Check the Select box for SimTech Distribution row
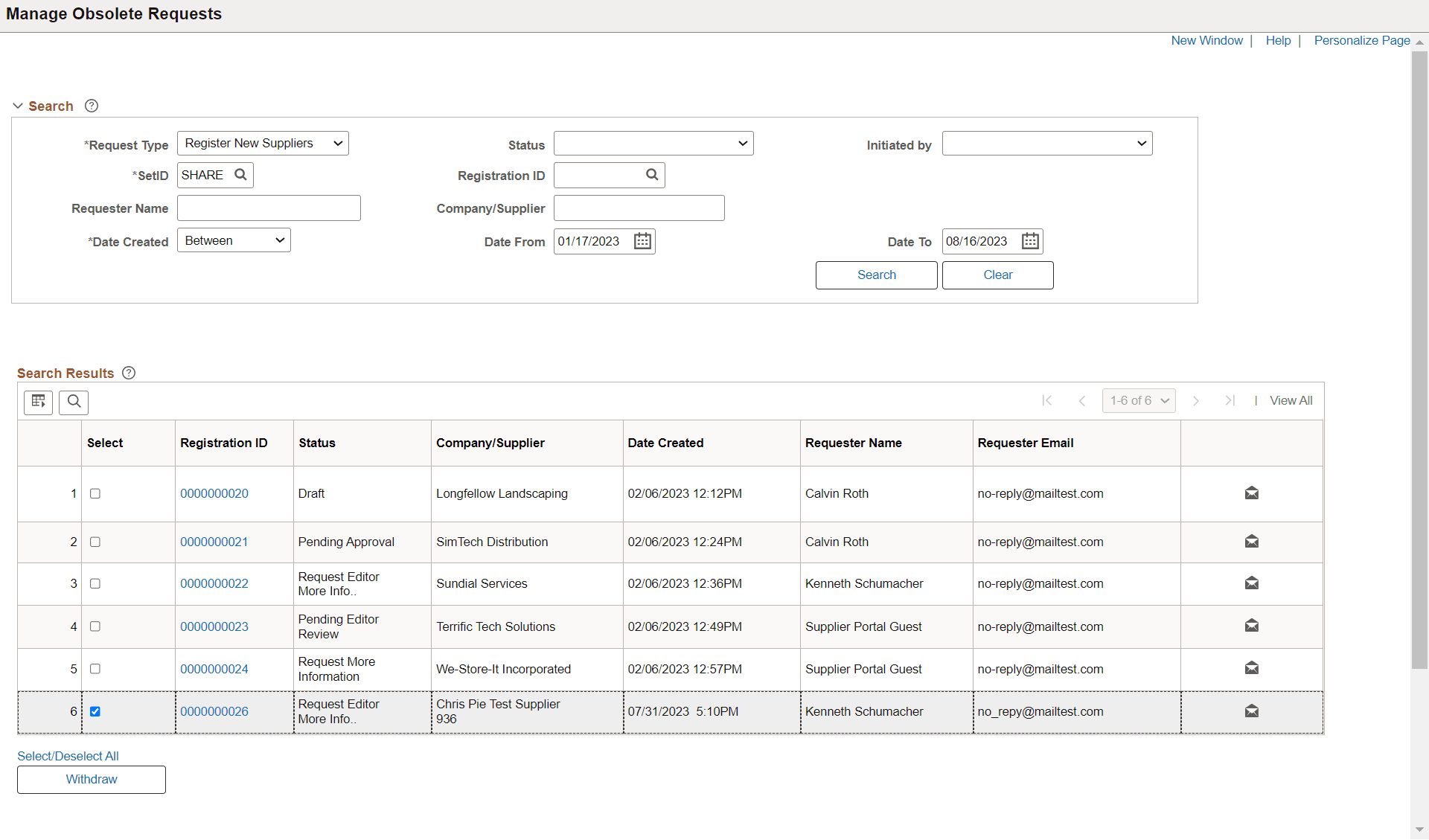The width and height of the screenshot is (1429, 840). pos(95,542)
